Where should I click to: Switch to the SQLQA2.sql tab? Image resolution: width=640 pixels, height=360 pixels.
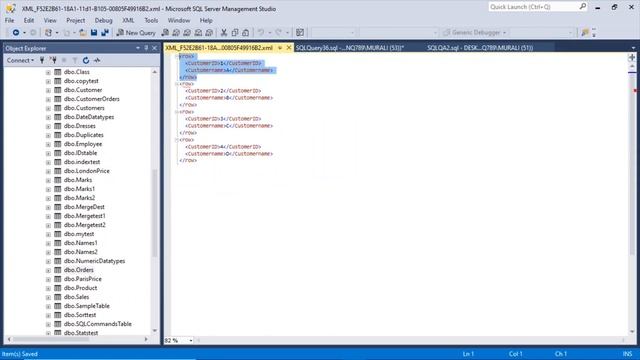(x=480, y=48)
